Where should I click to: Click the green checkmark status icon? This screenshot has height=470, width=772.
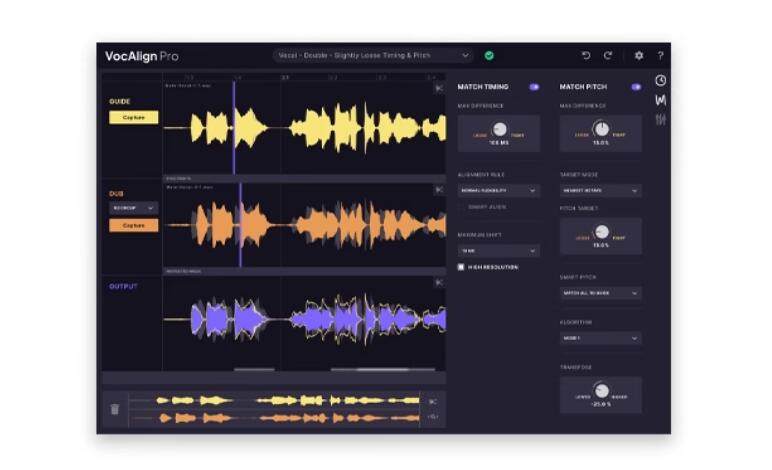pyautogui.click(x=489, y=55)
